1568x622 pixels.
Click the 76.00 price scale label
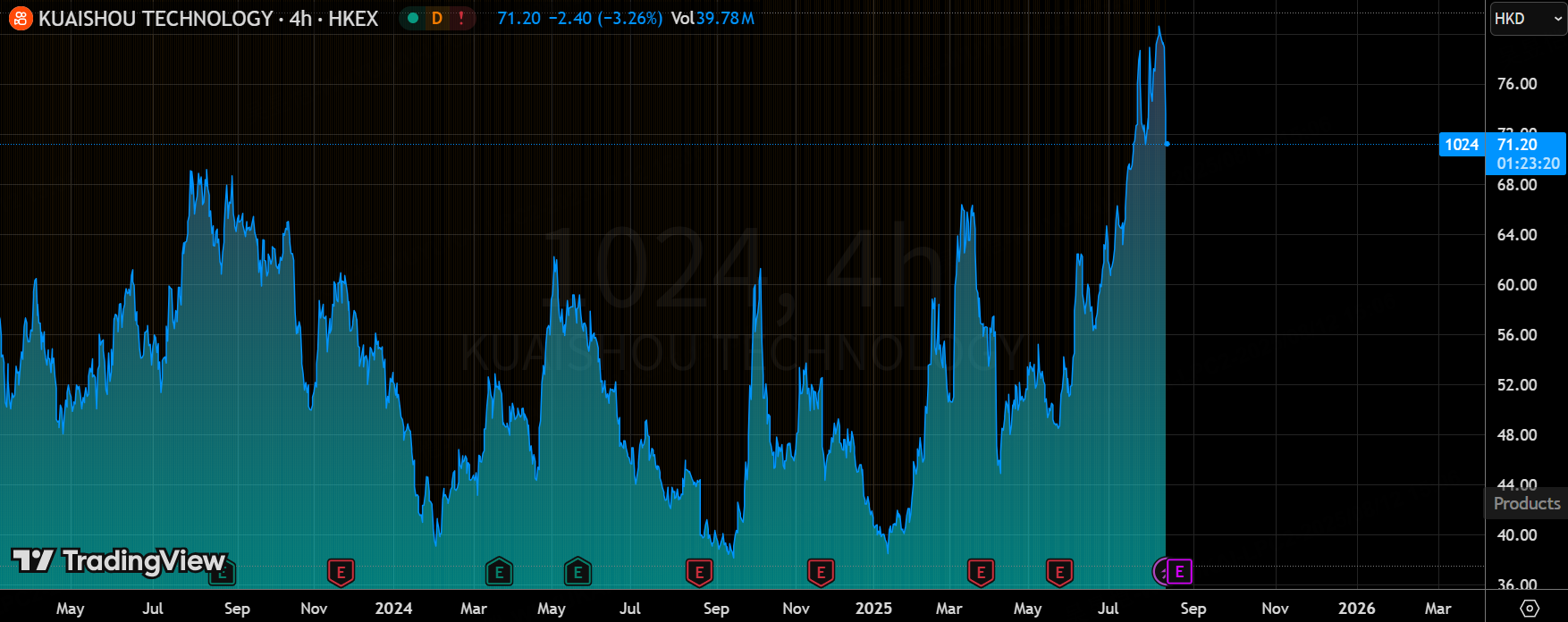click(1517, 84)
